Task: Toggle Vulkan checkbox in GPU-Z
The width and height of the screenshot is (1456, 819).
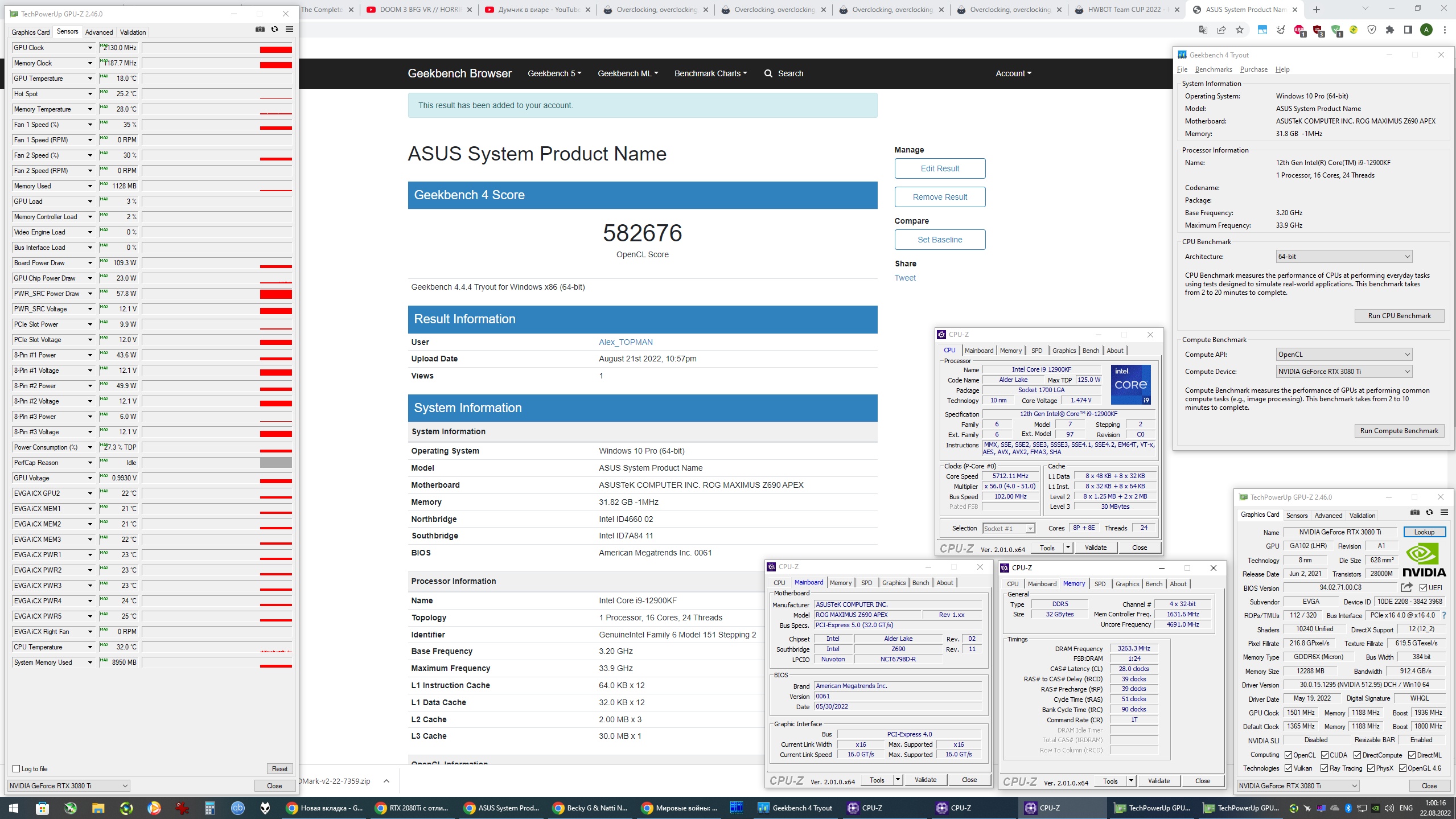Action: tap(1289, 768)
